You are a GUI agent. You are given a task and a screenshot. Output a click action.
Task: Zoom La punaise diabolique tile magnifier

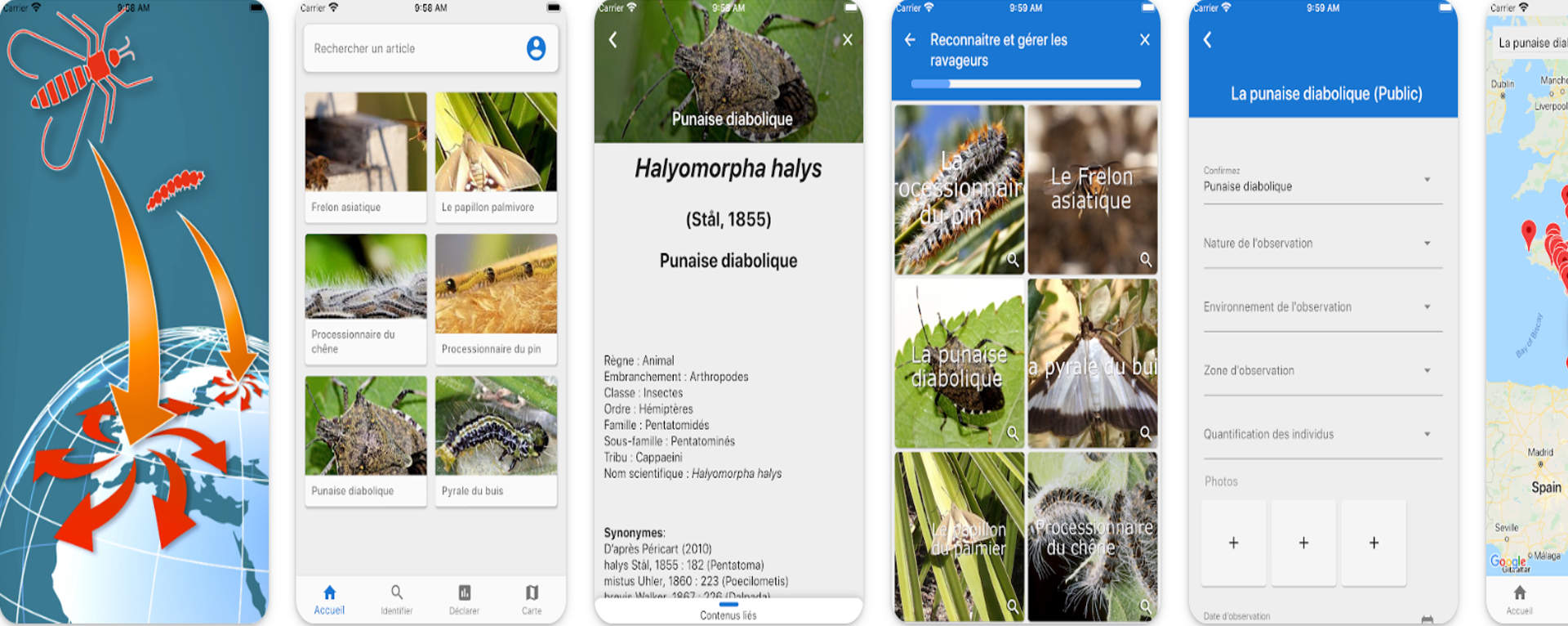tap(1013, 433)
